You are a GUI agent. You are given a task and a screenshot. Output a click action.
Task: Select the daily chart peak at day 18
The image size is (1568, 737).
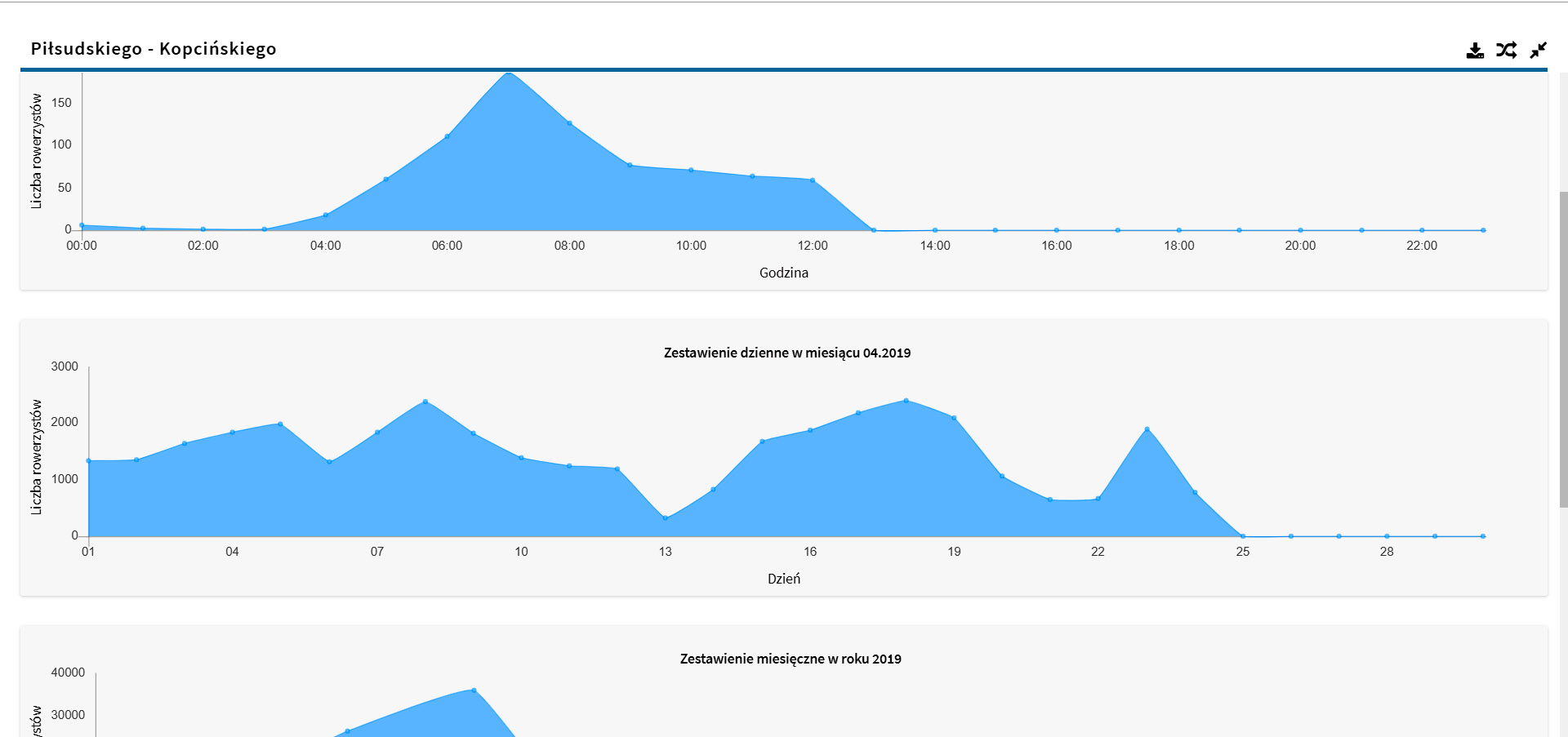[x=906, y=401]
